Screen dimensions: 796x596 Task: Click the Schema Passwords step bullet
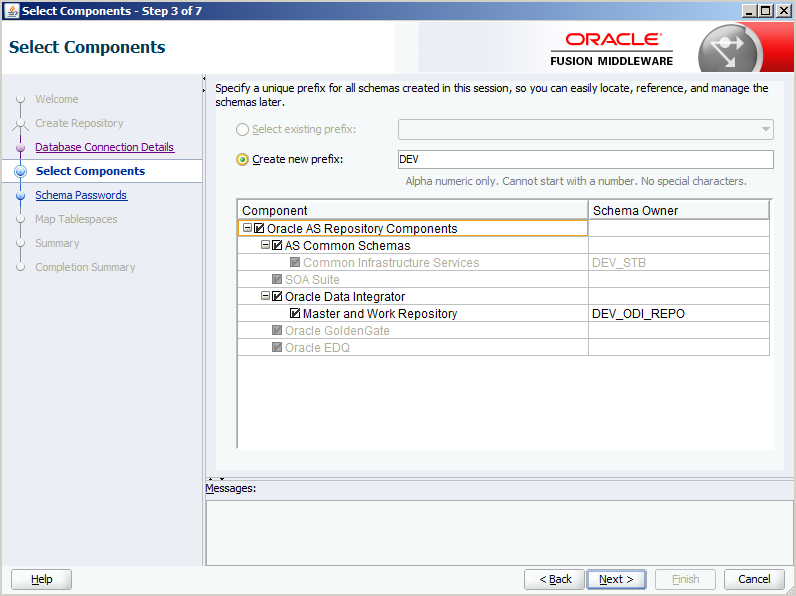pyautogui.click(x=20, y=196)
